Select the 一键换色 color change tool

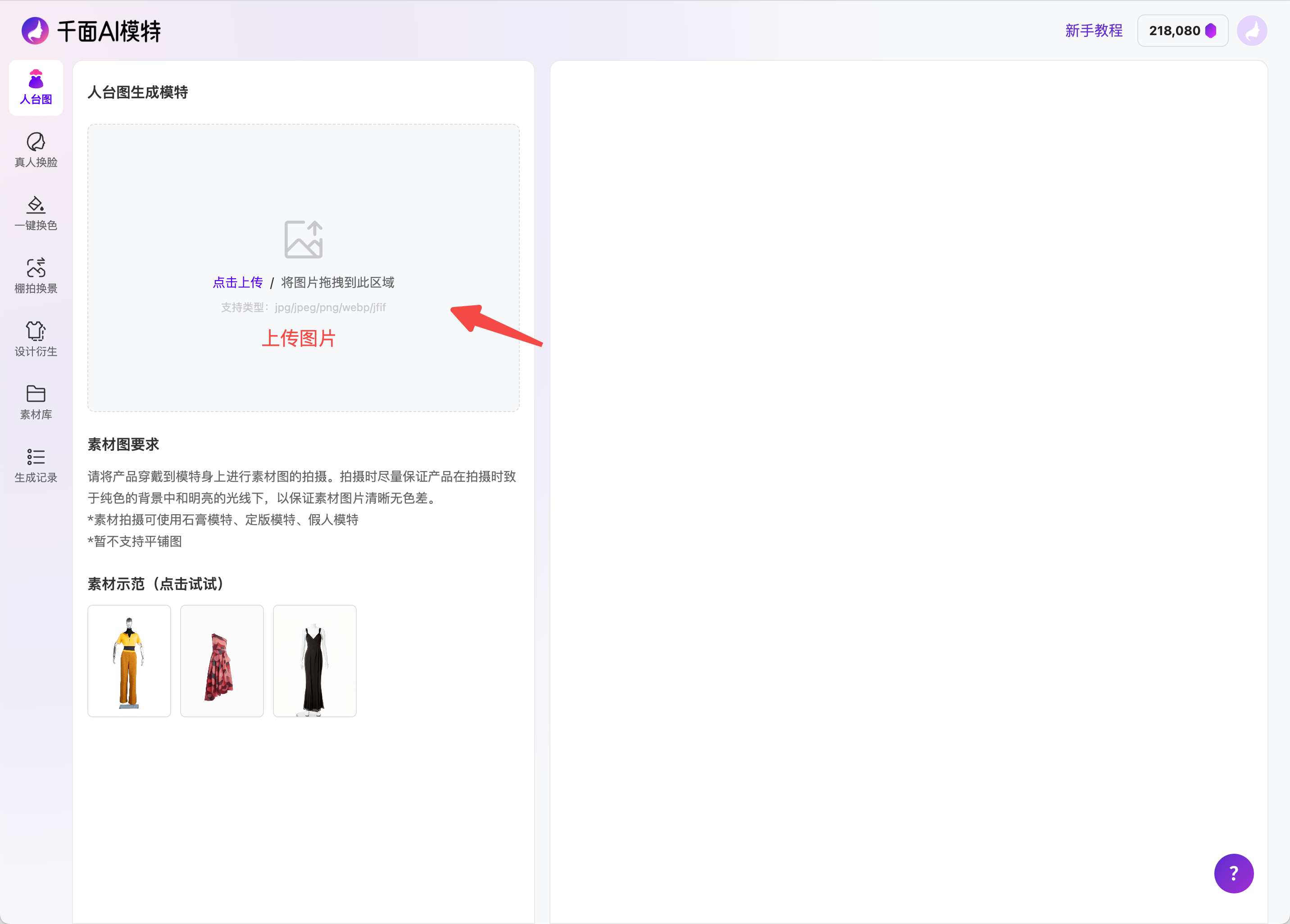point(36,213)
